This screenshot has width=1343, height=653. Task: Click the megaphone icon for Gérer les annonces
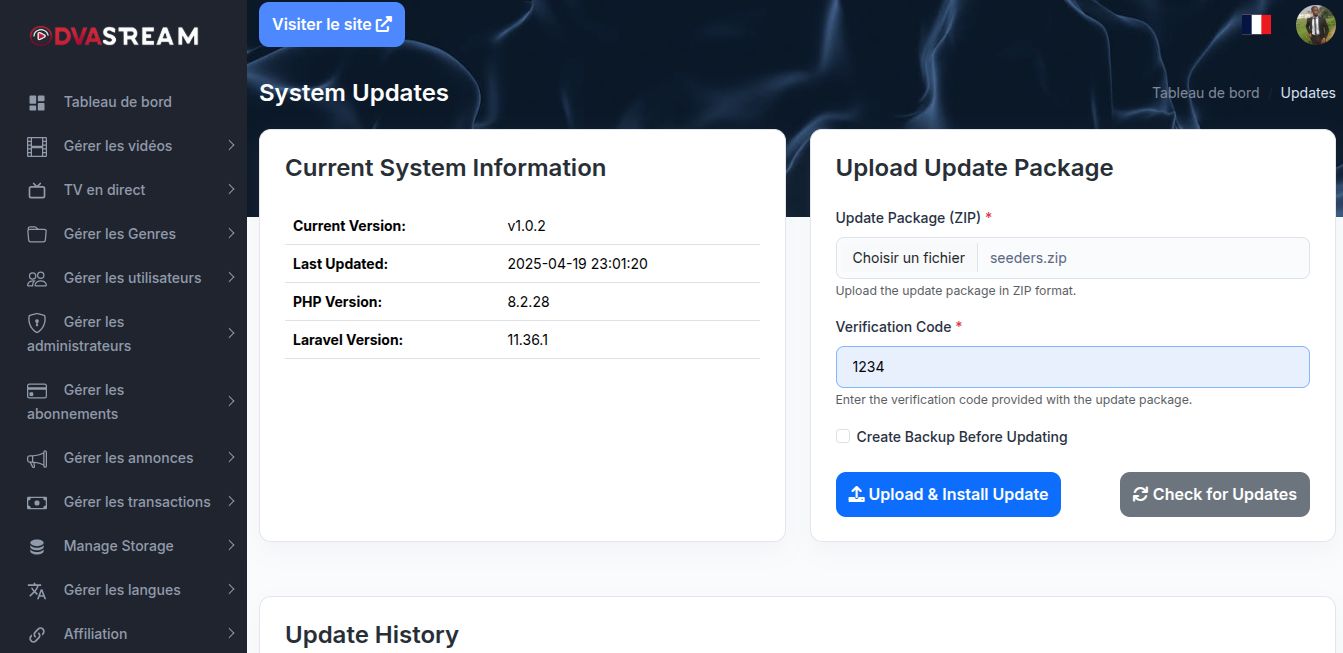37,458
